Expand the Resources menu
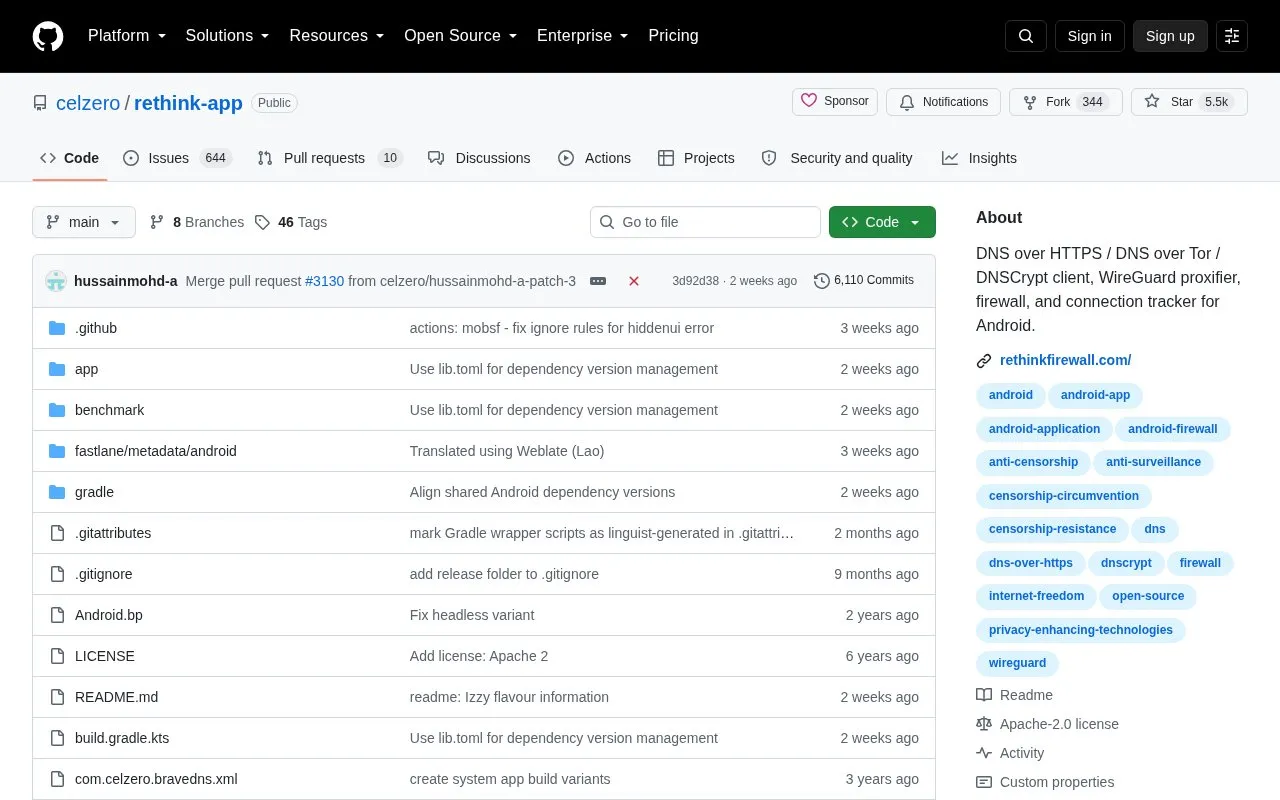The image size is (1280, 800). coord(337,36)
